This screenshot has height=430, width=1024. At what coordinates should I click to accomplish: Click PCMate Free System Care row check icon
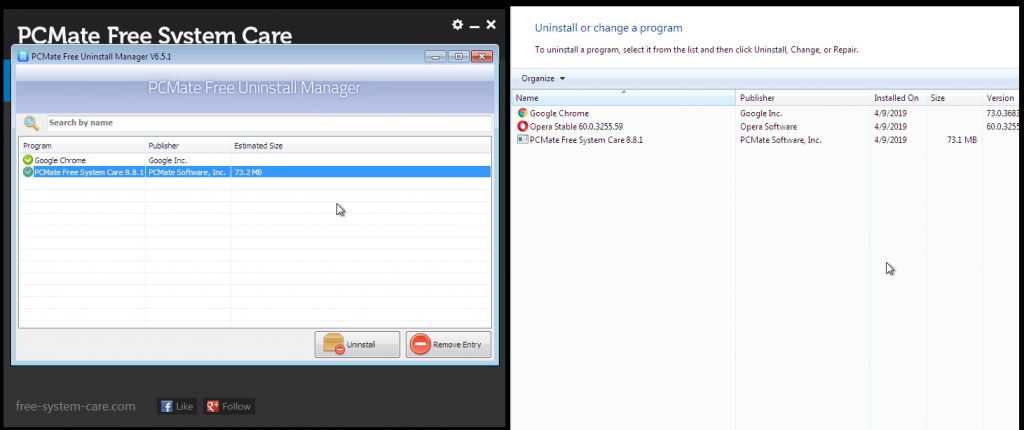[x=27, y=172]
